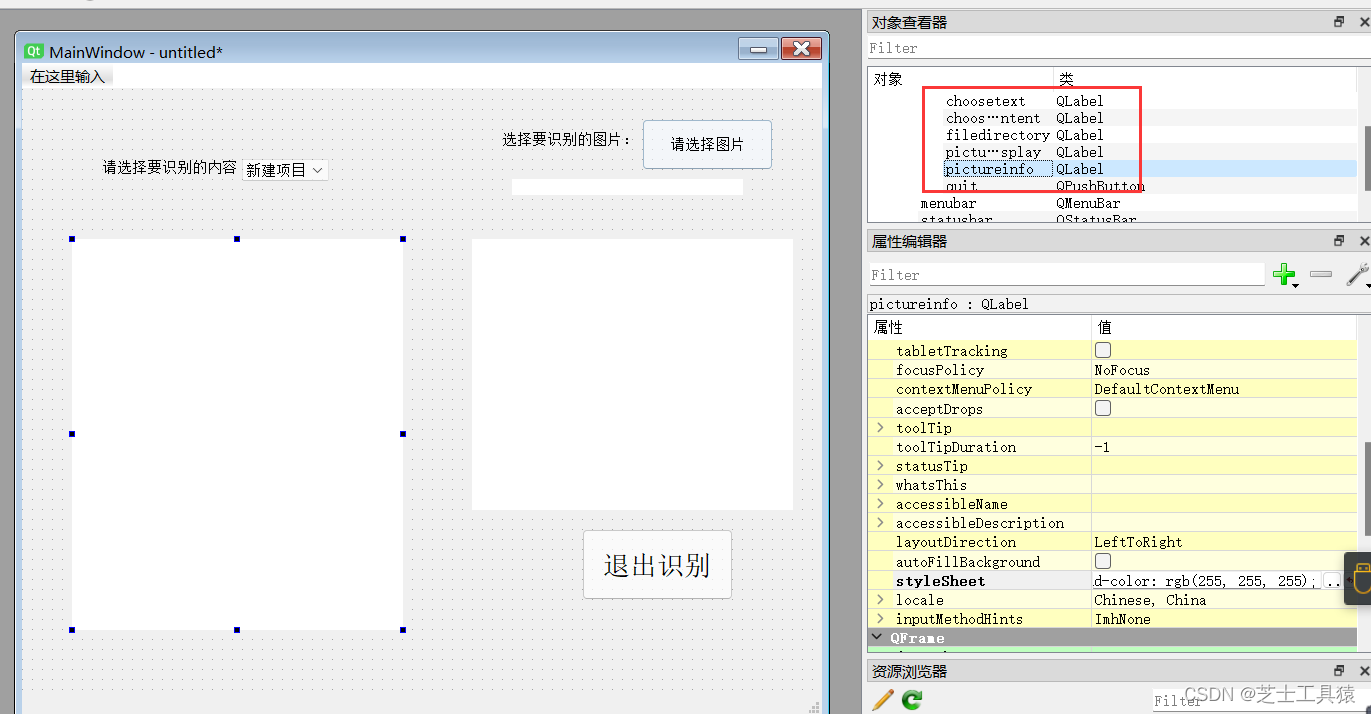Click the DefaultContextMenu value

coord(1166,389)
